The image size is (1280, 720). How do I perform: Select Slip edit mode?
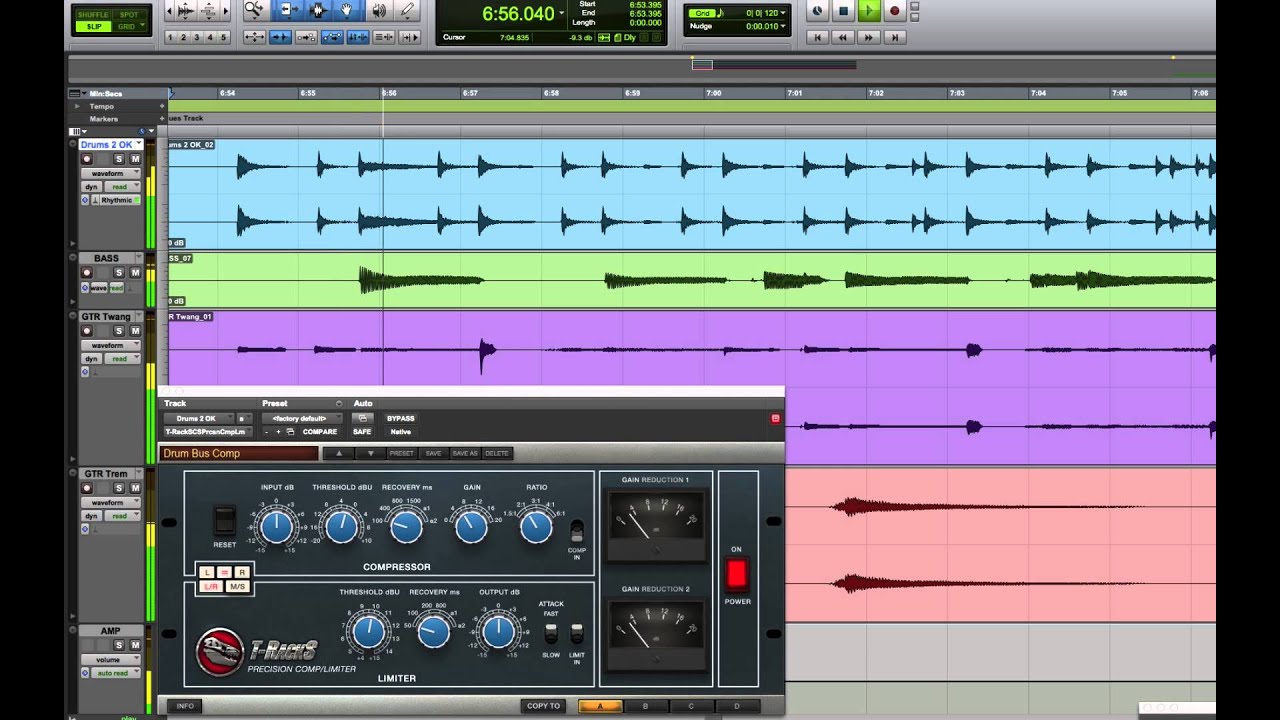tap(93, 26)
